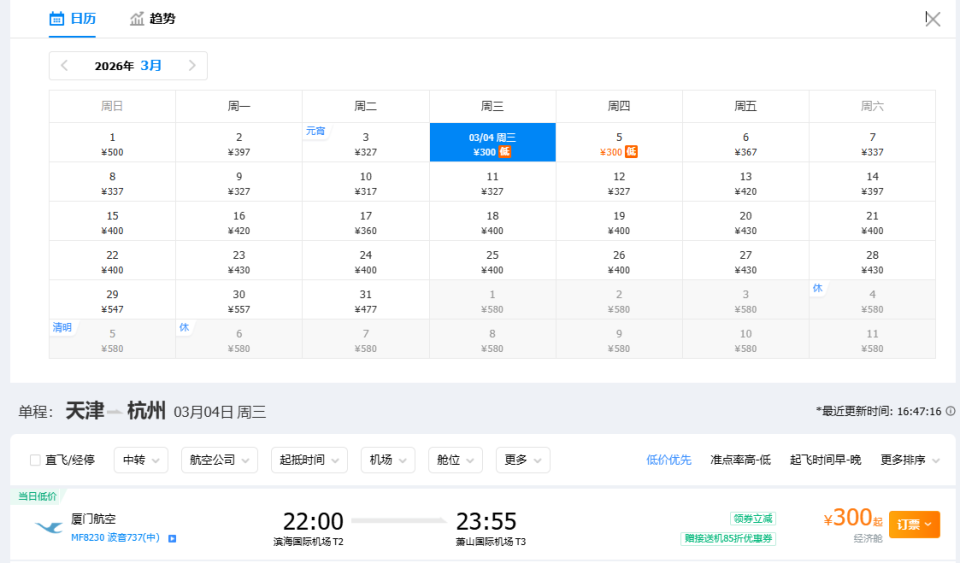
Task: Open the 航空公司 filter dropdown
Action: (x=219, y=460)
